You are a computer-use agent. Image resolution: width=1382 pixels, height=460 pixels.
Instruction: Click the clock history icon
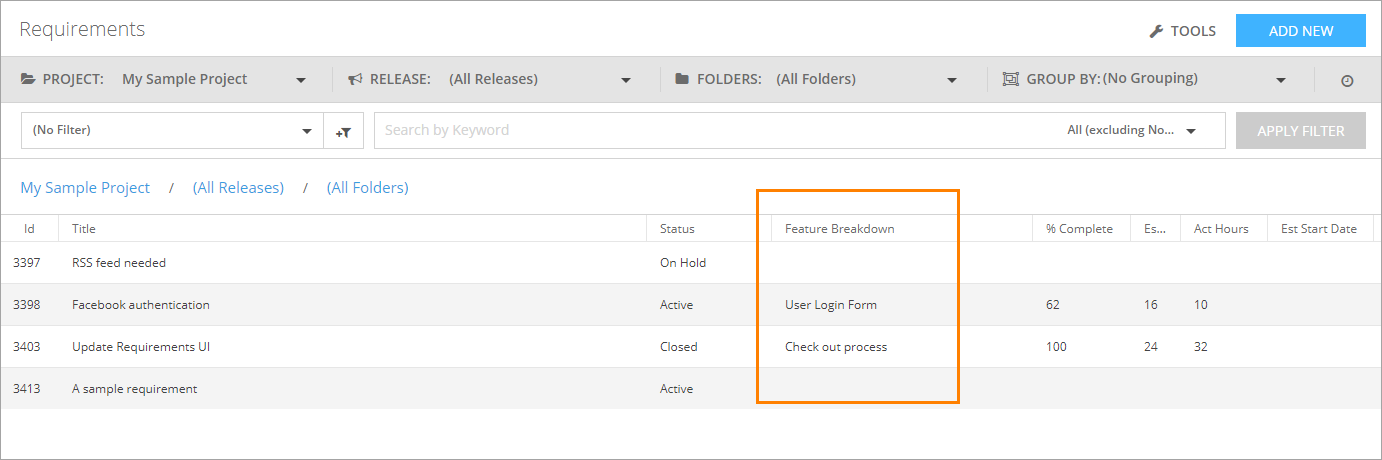(1347, 81)
